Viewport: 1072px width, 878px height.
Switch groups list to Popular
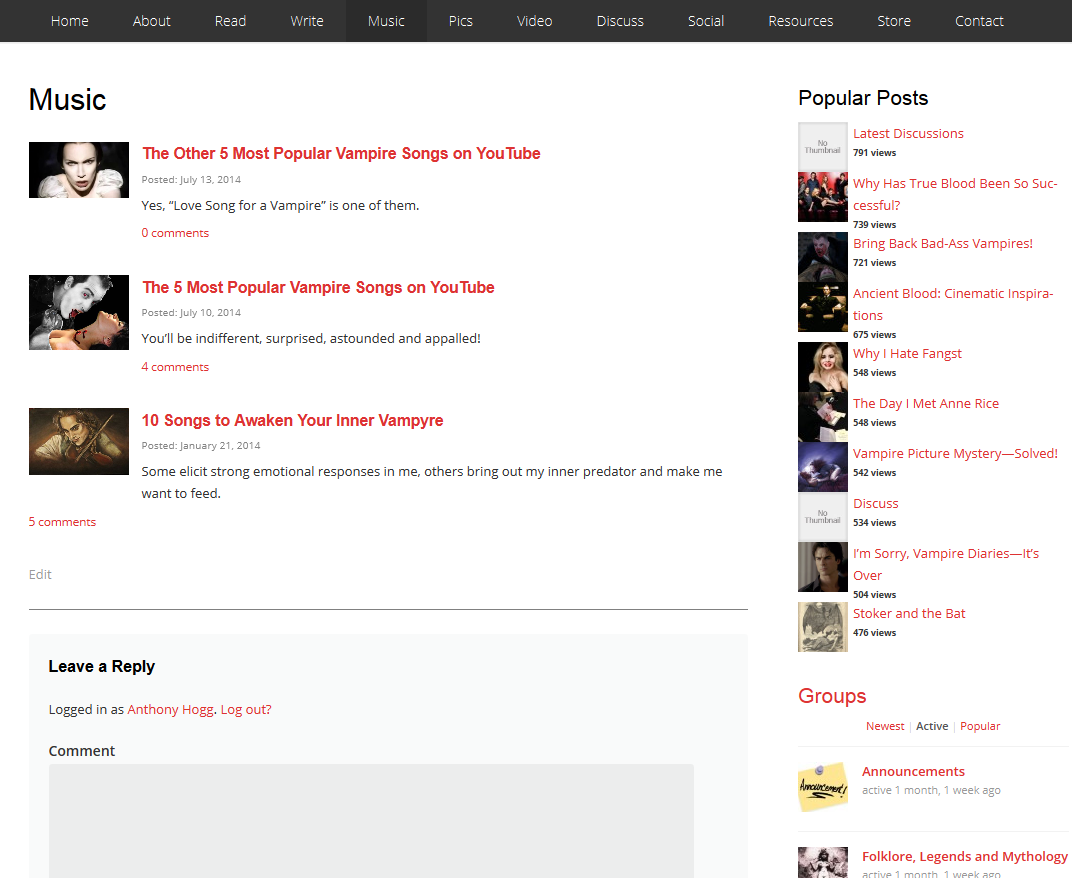point(980,726)
